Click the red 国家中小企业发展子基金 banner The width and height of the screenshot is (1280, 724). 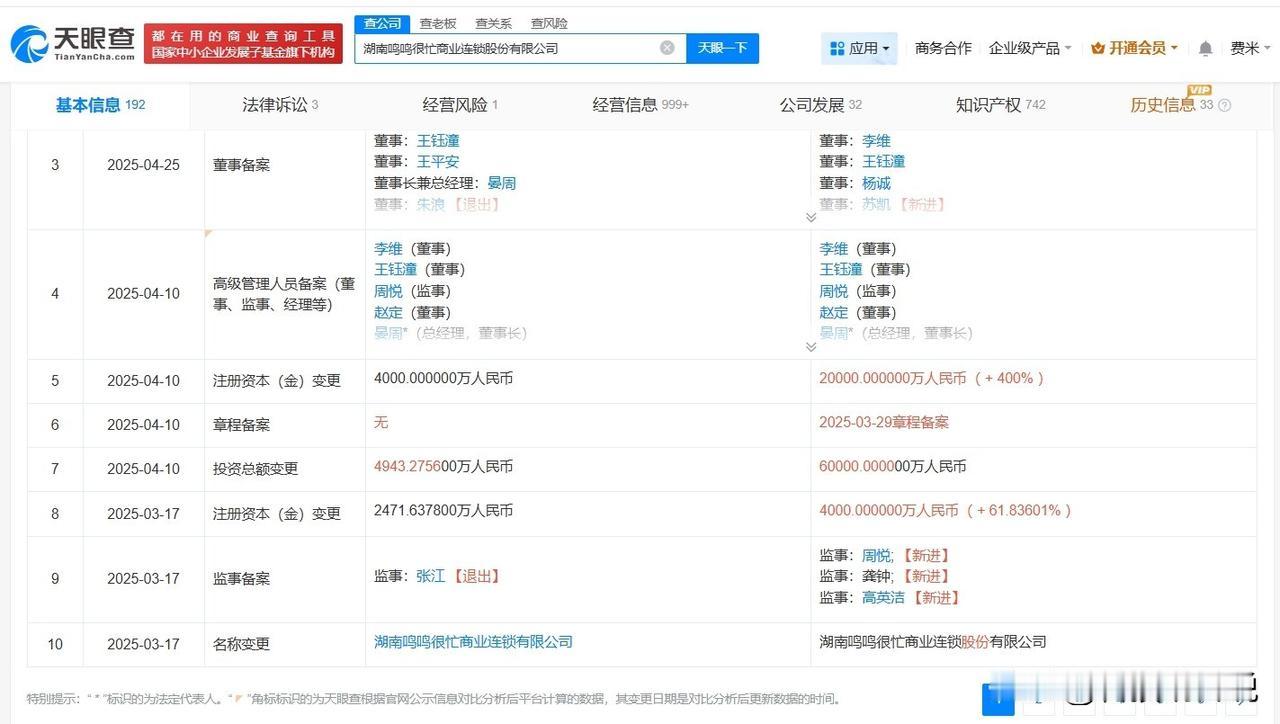(243, 43)
